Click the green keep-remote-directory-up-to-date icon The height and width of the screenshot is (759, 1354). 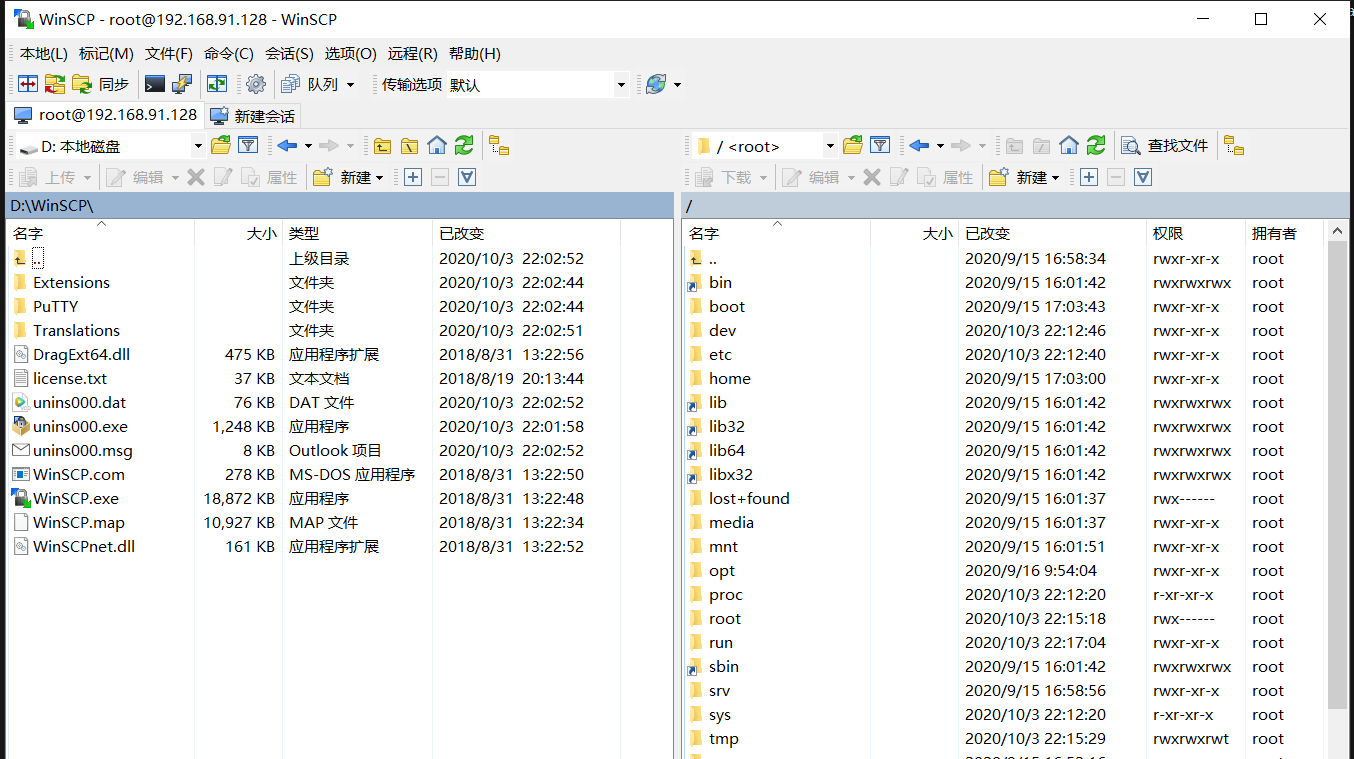click(x=217, y=85)
